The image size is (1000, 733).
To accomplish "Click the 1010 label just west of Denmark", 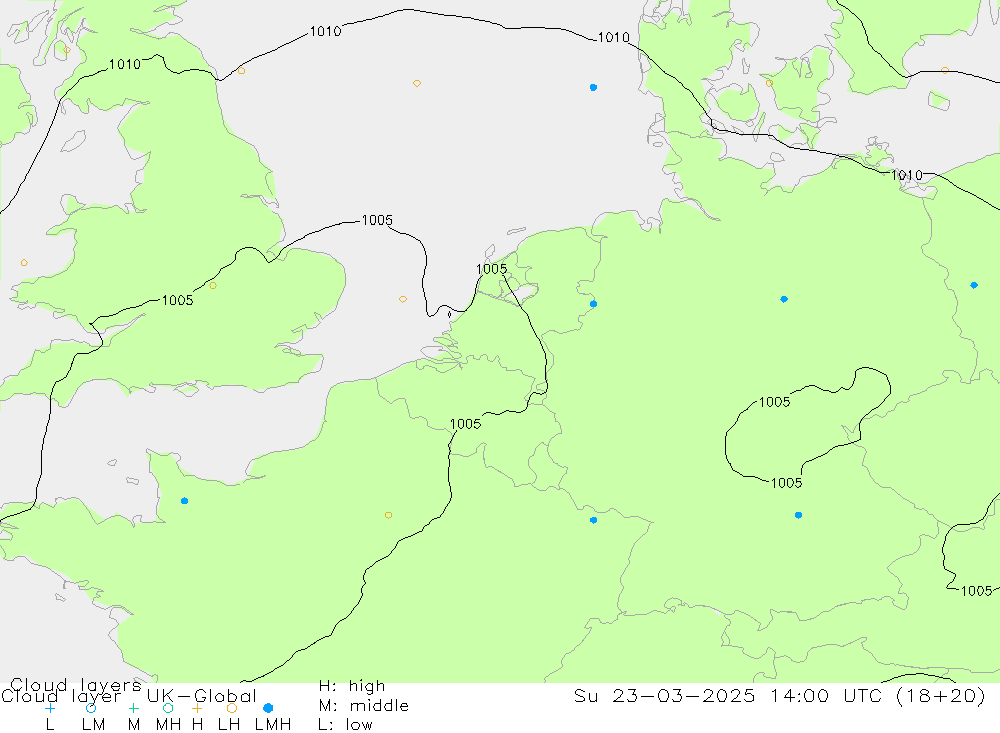I will click(614, 38).
